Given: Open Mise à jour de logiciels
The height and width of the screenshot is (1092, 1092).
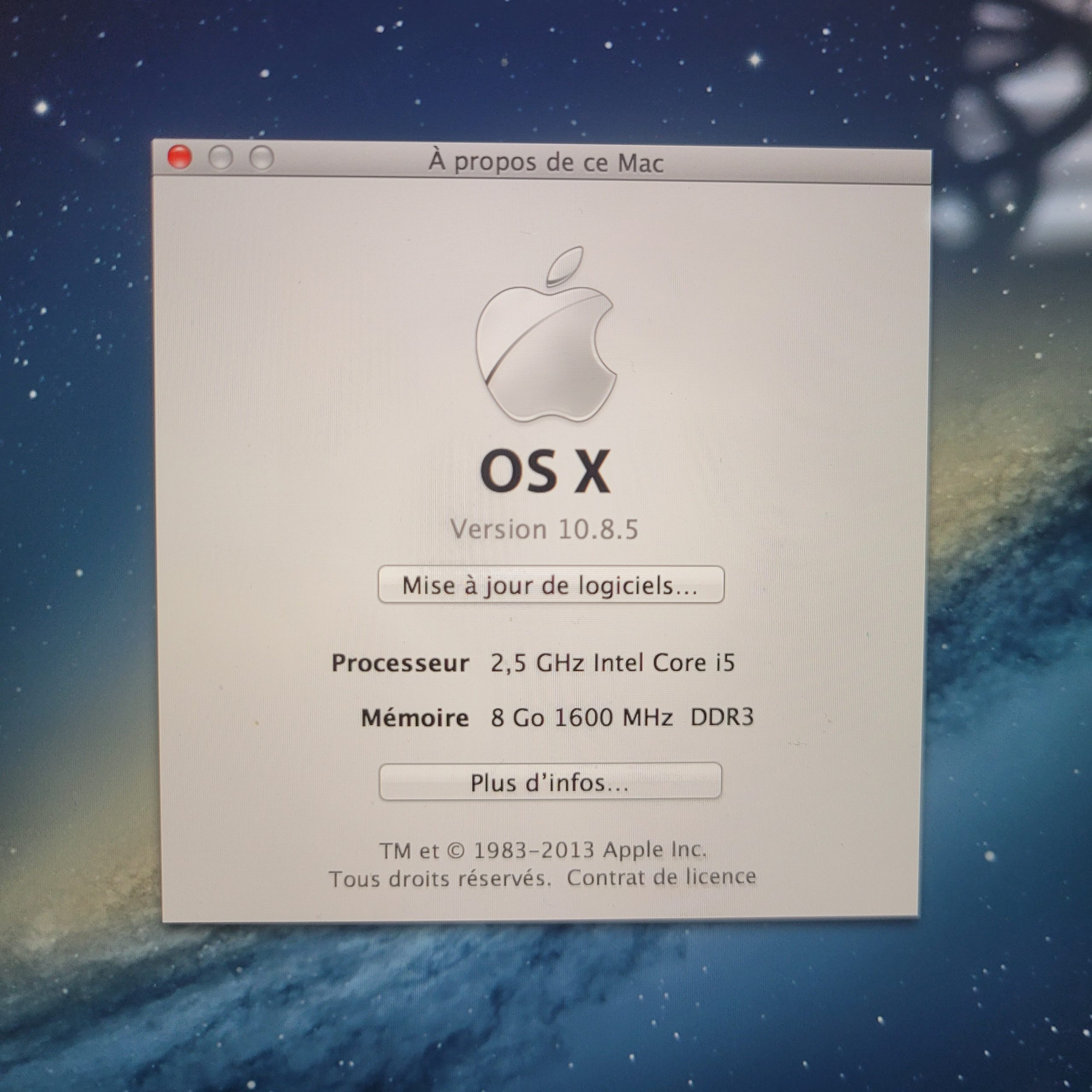Looking at the screenshot, I should click(551, 585).
